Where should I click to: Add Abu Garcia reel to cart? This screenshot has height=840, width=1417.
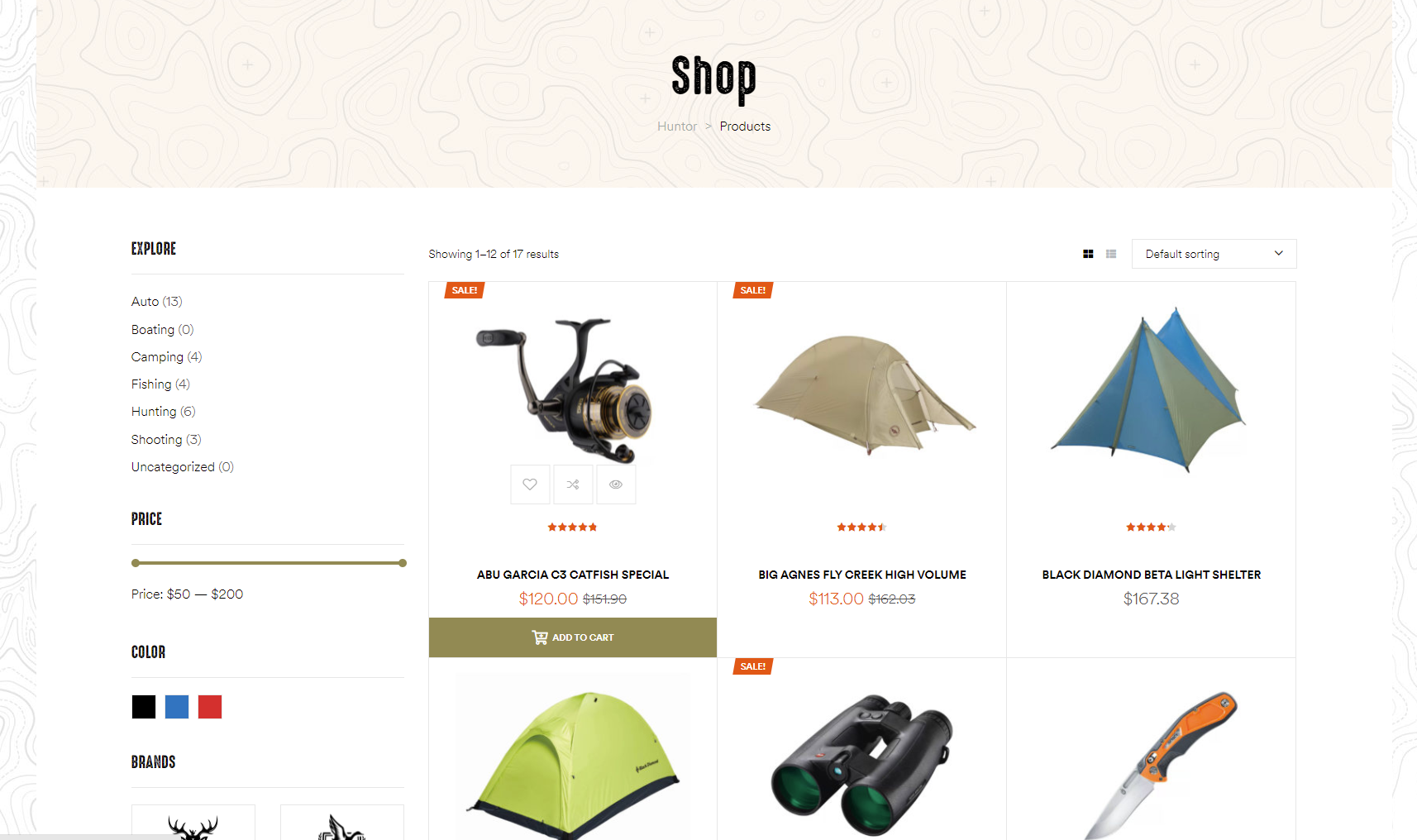[573, 637]
